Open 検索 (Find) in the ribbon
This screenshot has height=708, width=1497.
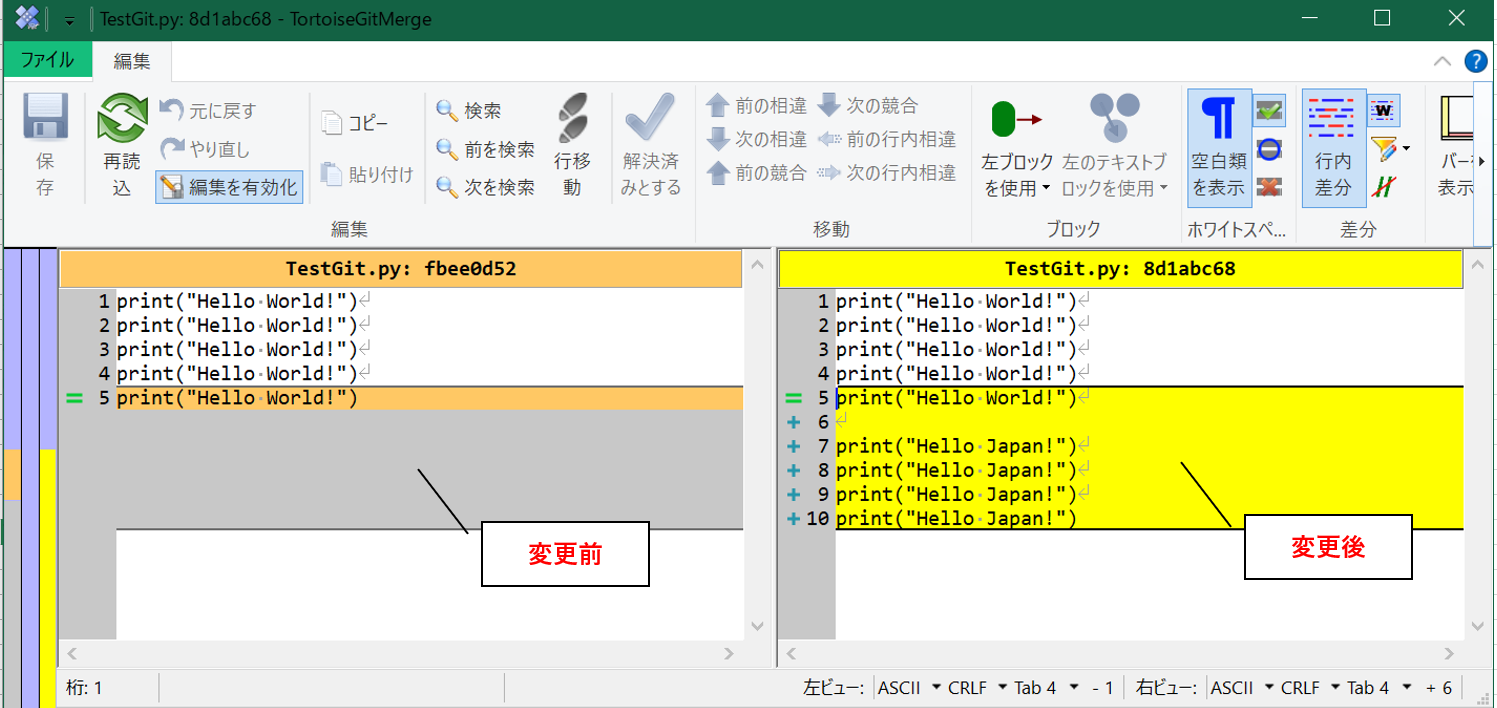(x=470, y=110)
